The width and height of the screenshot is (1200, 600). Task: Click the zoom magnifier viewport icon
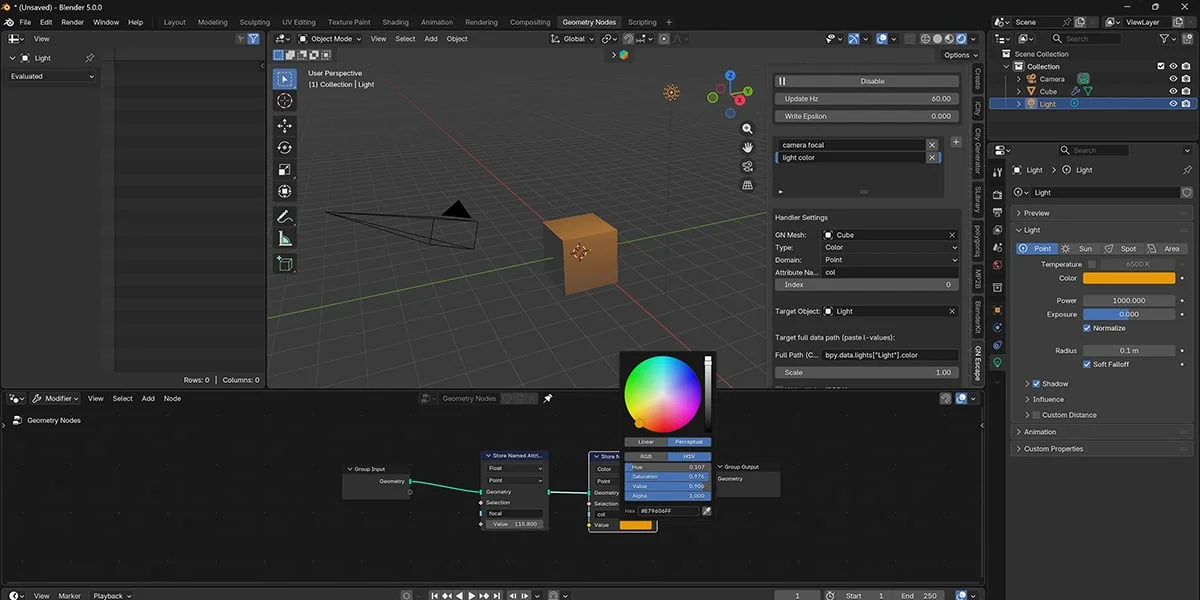747,129
